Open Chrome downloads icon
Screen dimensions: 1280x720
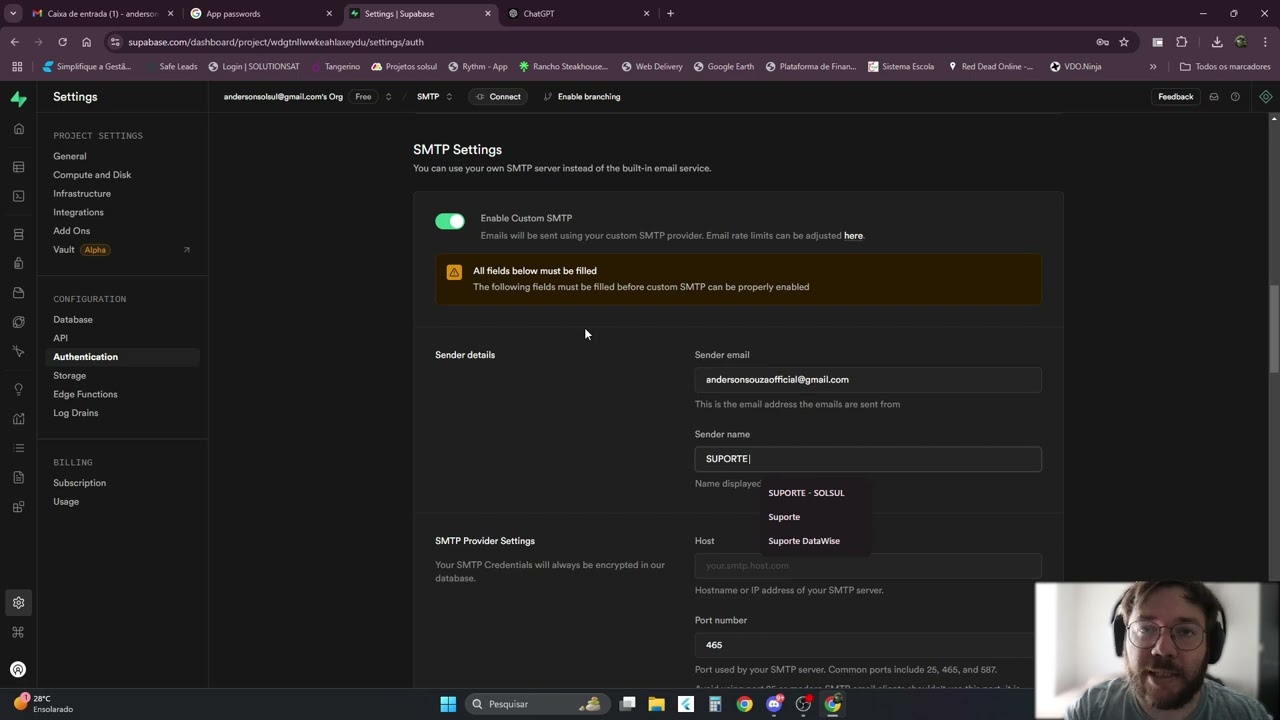pyautogui.click(x=1217, y=42)
